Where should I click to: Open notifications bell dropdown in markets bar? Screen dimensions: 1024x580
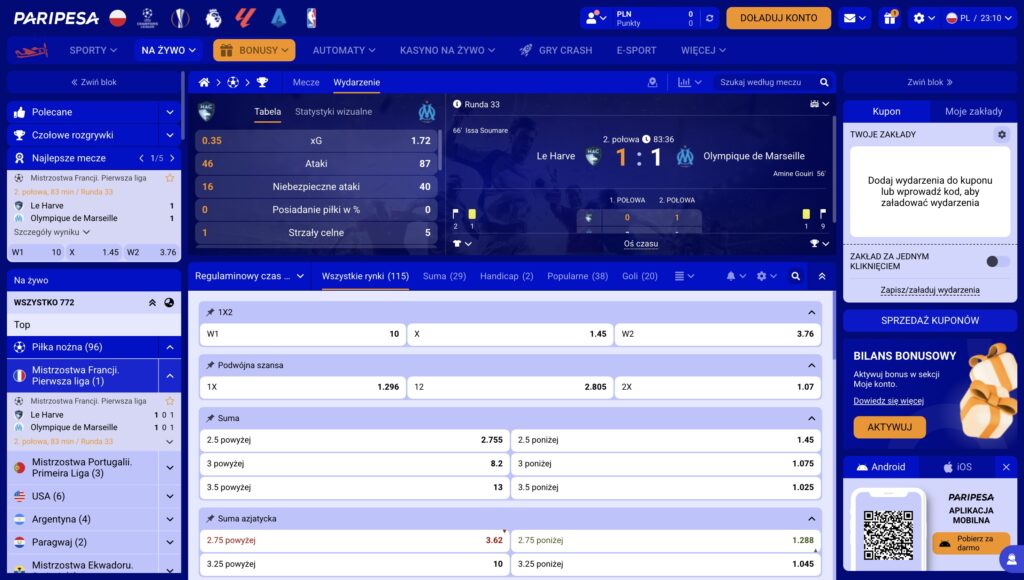pyautogui.click(x=735, y=276)
